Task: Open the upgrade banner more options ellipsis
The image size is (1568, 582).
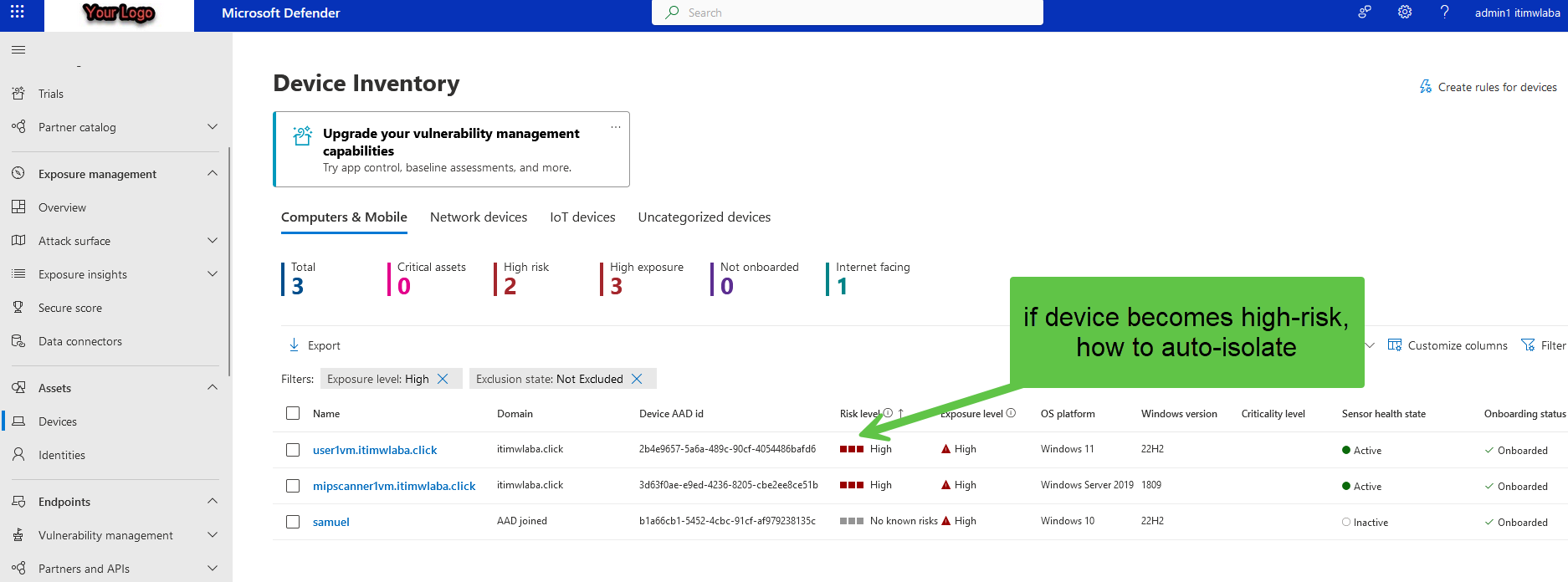Action: click(x=616, y=127)
